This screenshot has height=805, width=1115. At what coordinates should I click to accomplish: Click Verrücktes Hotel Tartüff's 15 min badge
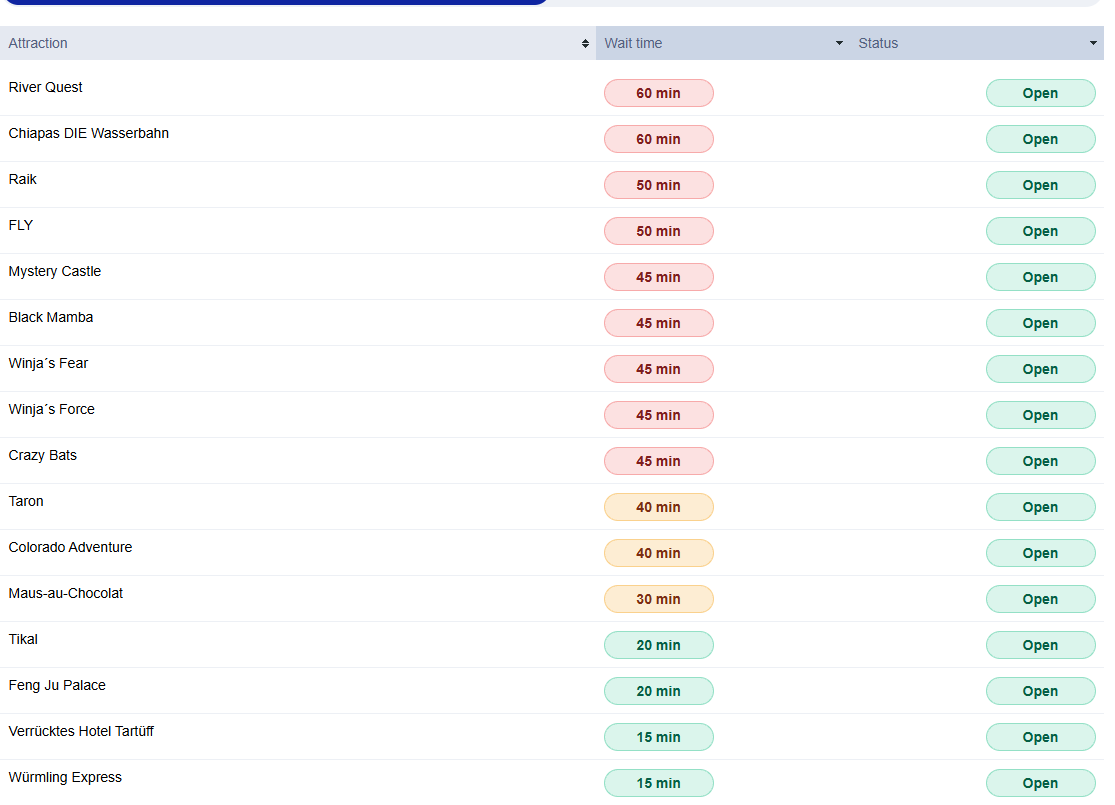pos(658,737)
